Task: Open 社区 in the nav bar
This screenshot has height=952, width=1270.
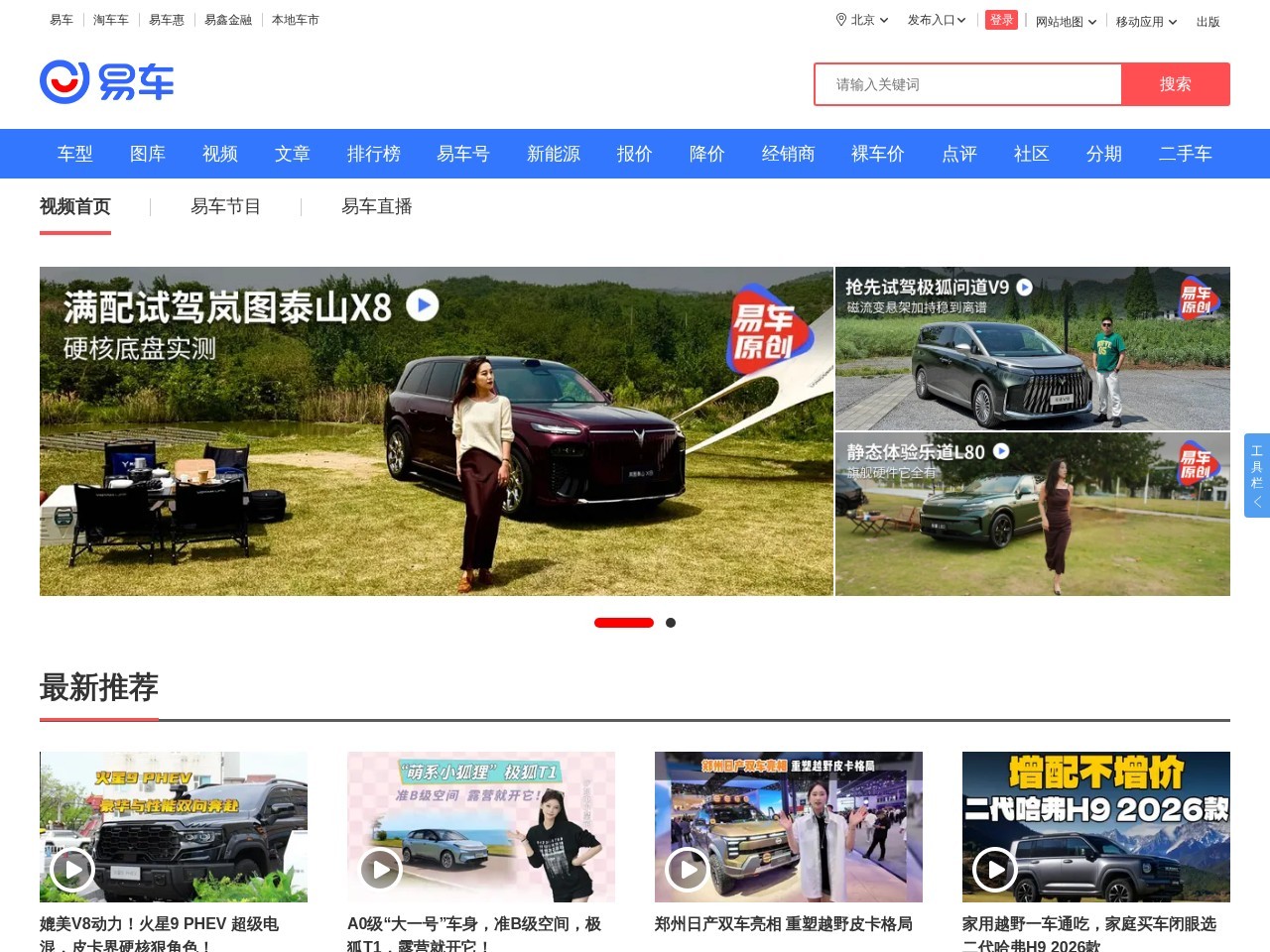Action: (x=1032, y=154)
